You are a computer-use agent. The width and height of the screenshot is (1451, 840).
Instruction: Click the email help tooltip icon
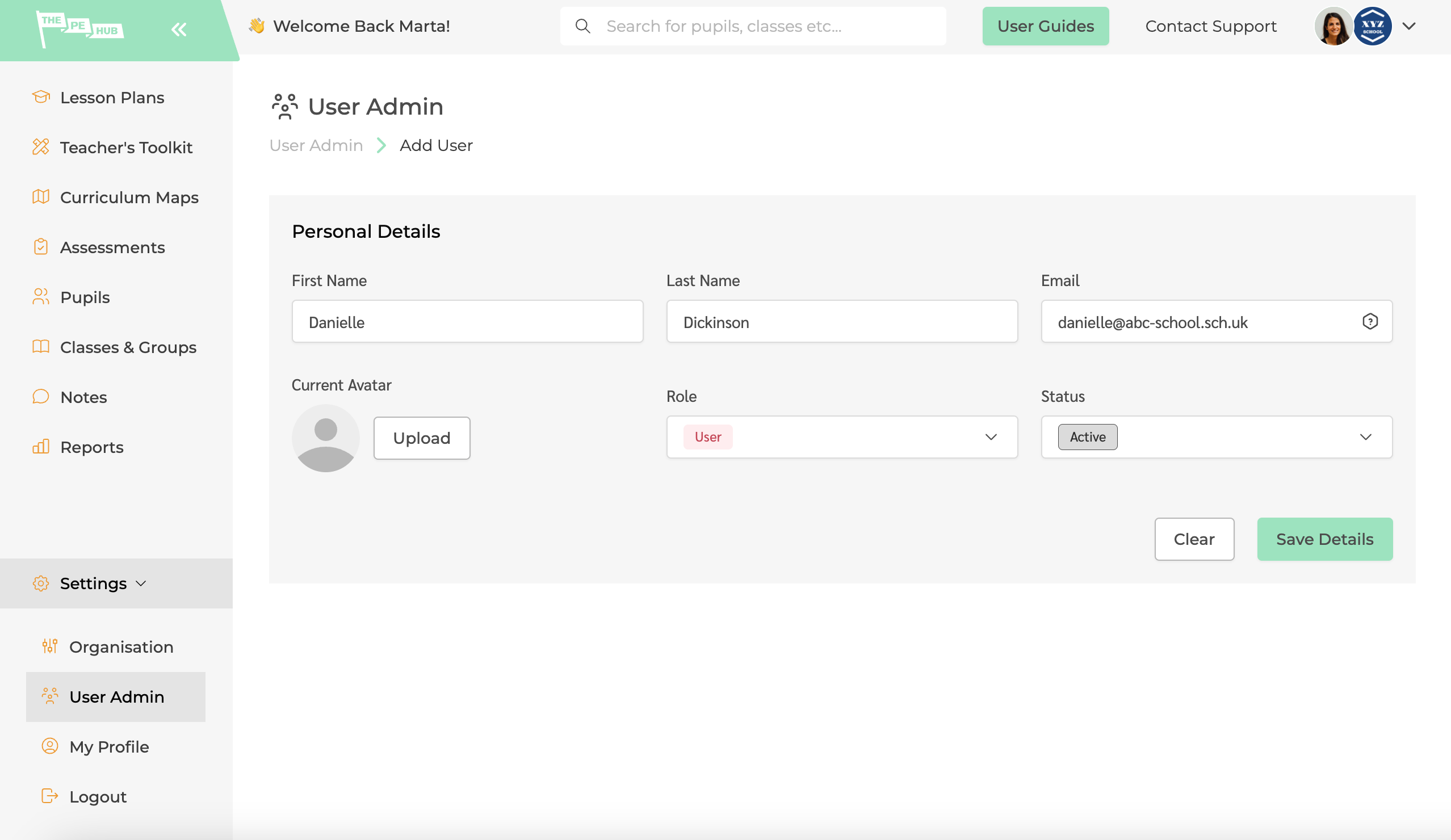click(1370, 321)
